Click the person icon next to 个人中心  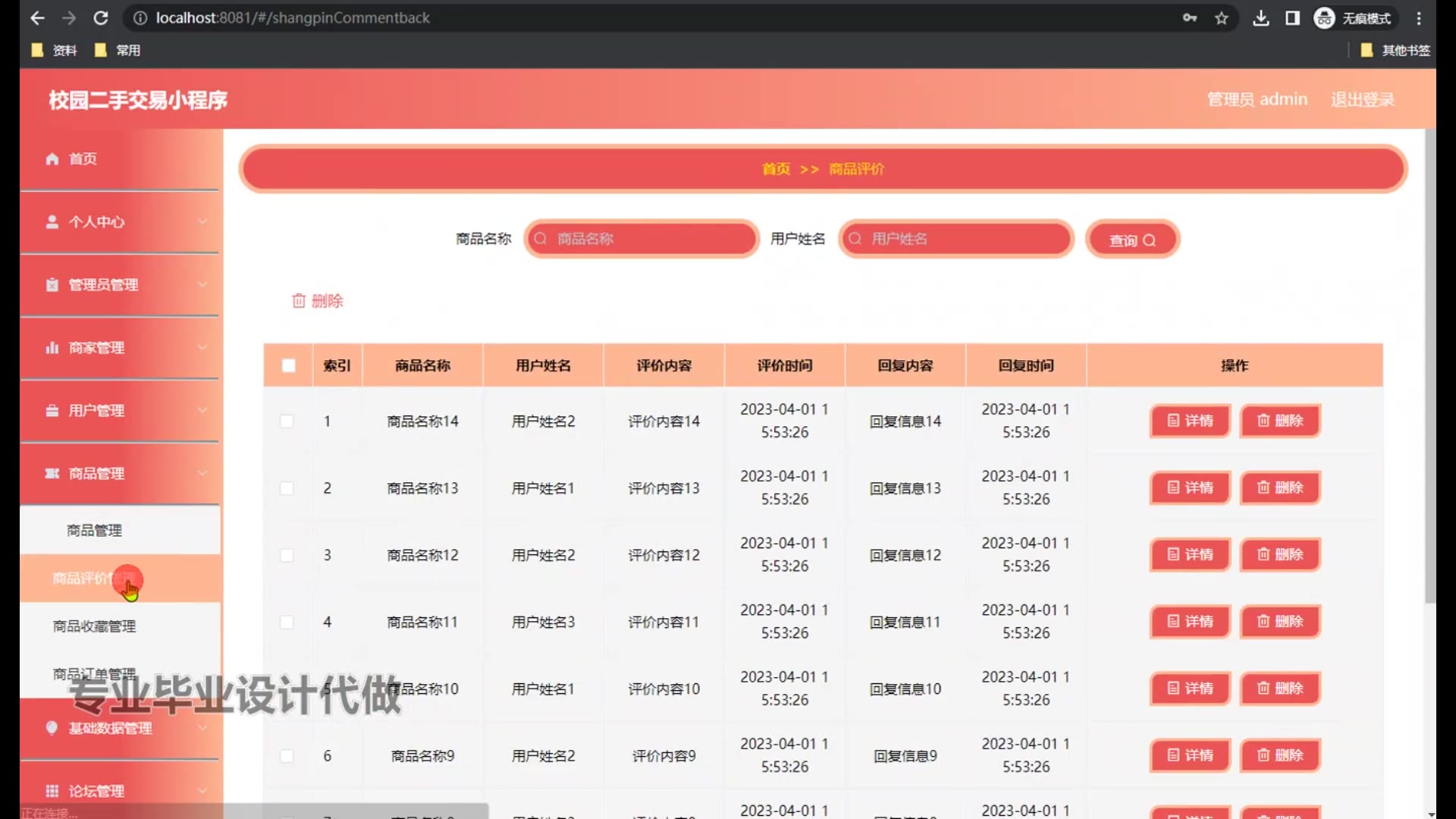52,222
